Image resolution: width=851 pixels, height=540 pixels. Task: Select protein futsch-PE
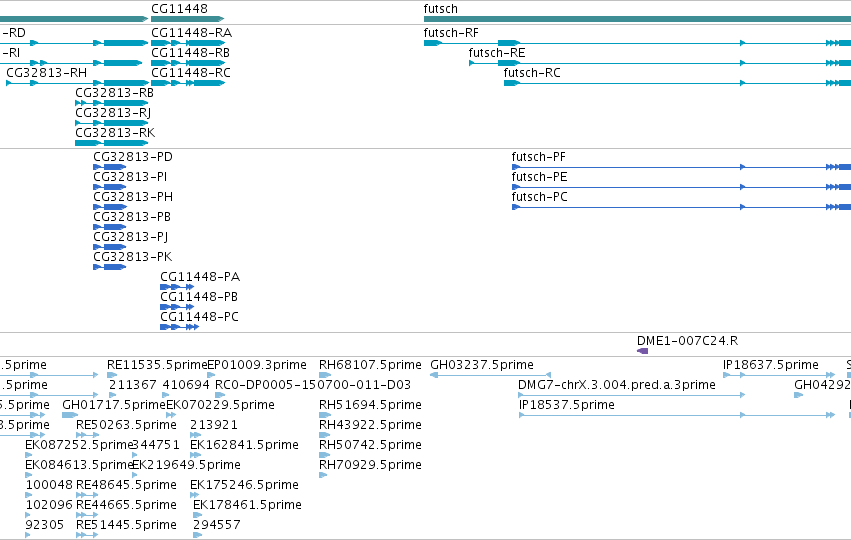(539, 177)
